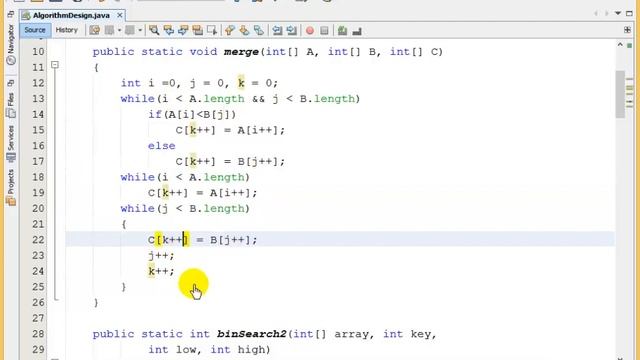Image resolution: width=640 pixels, height=360 pixels.
Task: Click the split editor icon
Action: (x=627, y=30)
